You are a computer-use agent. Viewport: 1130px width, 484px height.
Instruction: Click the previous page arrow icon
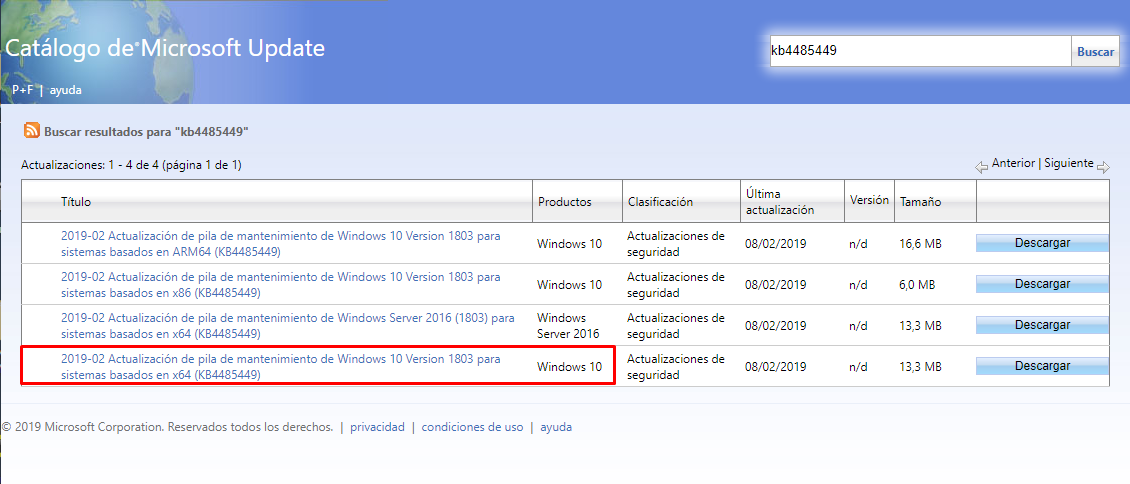(982, 167)
